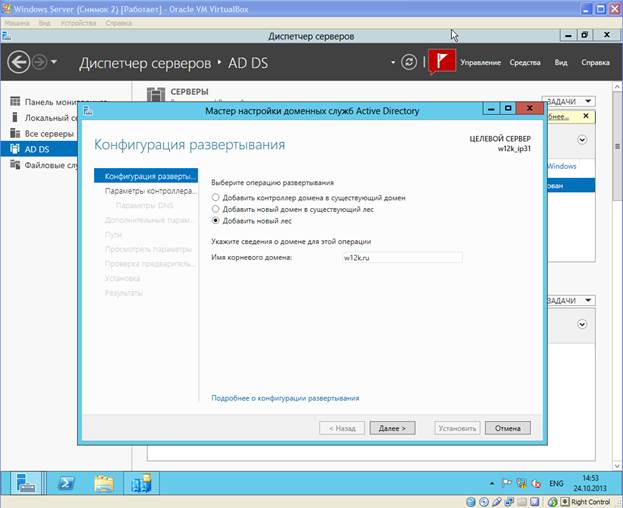Click the back arrow in Server Manager header

tap(19, 62)
